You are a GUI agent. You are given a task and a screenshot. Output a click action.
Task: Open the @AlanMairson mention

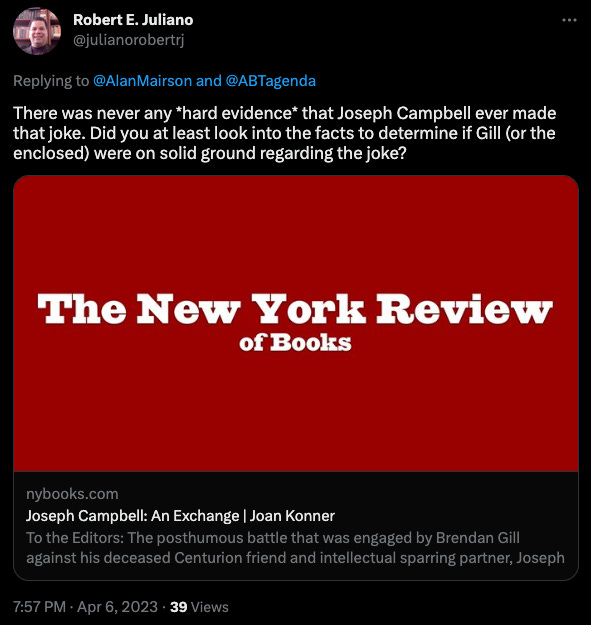[143, 81]
